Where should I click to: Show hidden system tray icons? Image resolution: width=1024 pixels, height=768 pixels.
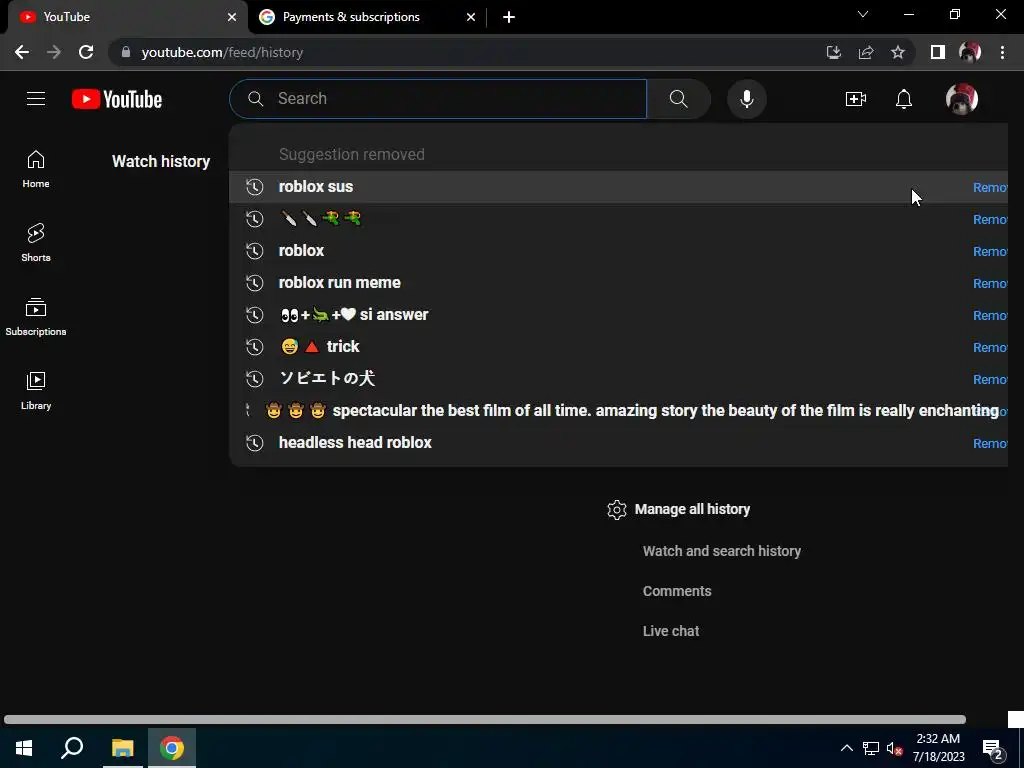click(846, 748)
